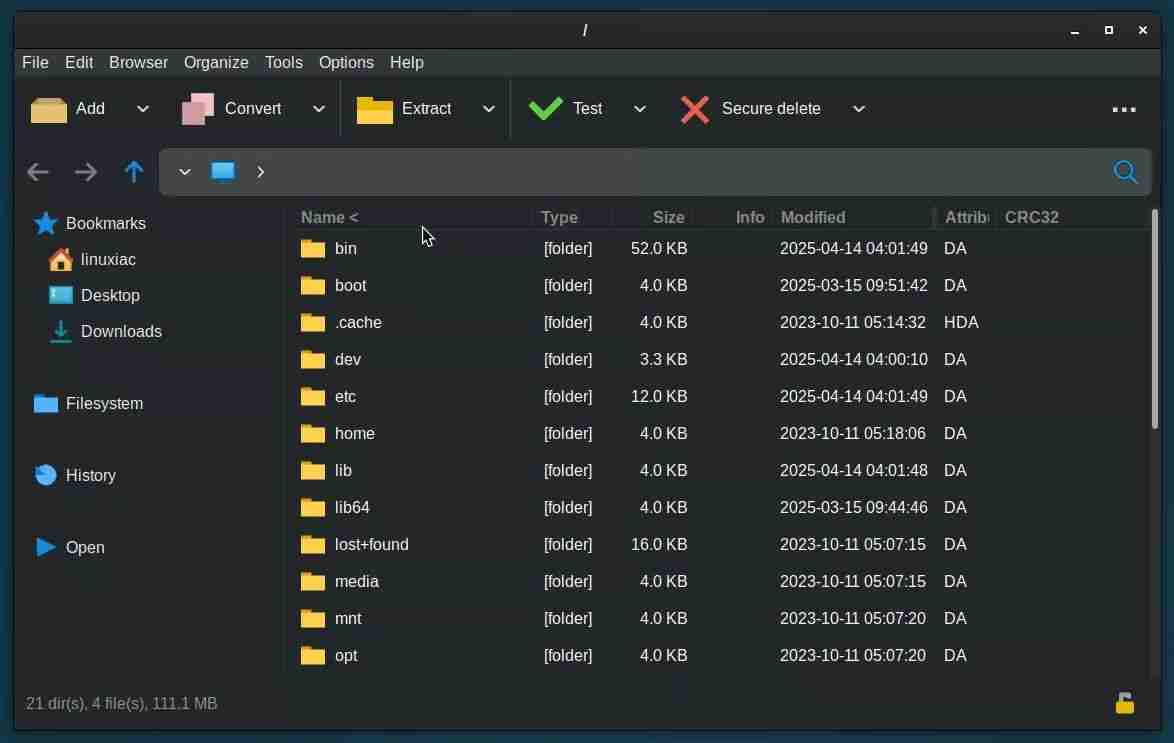Viewport: 1174px width, 743px height.
Task: Click the computer icon in address bar
Action: pyautogui.click(x=223, y=172)
